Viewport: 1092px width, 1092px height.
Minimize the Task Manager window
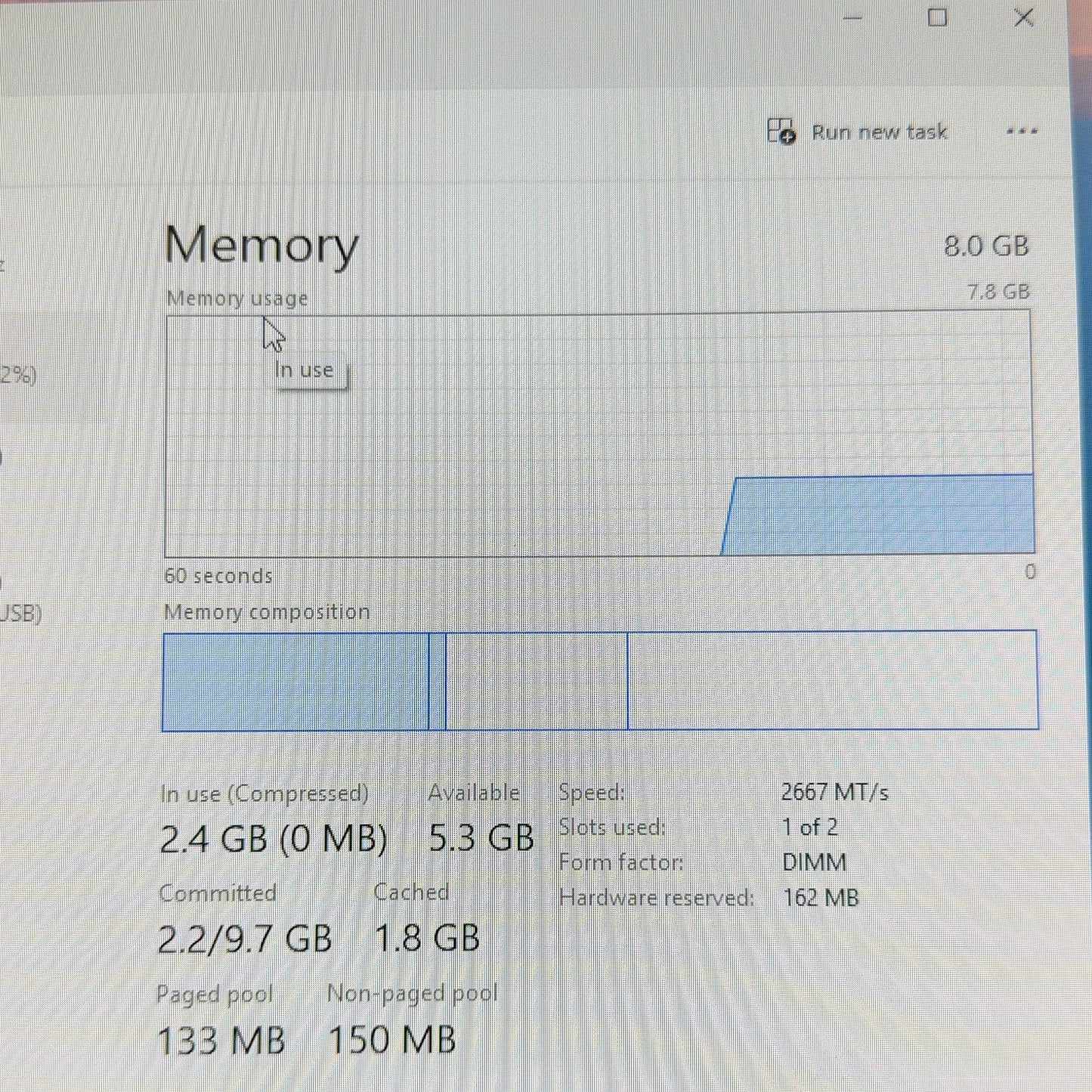pyautogui.click(x=852, y=17)
